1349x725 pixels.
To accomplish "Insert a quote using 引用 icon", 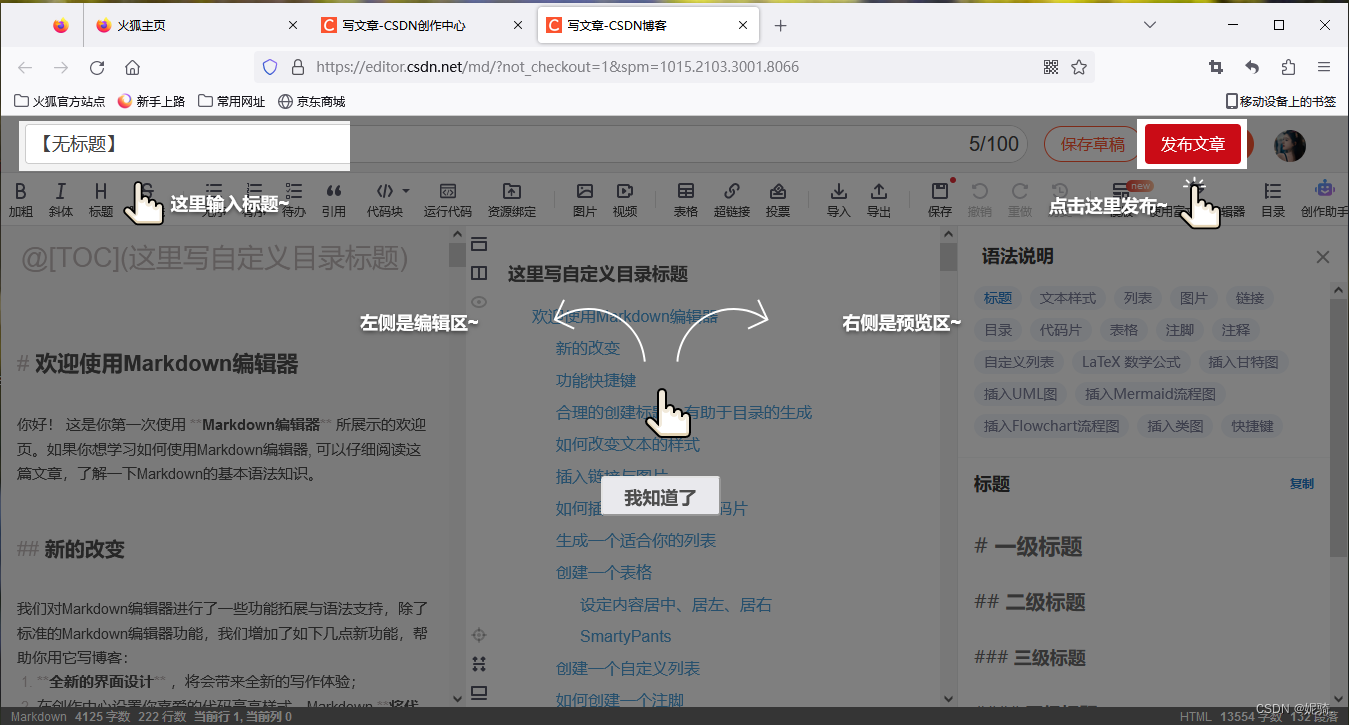I will tap(334, 200).
